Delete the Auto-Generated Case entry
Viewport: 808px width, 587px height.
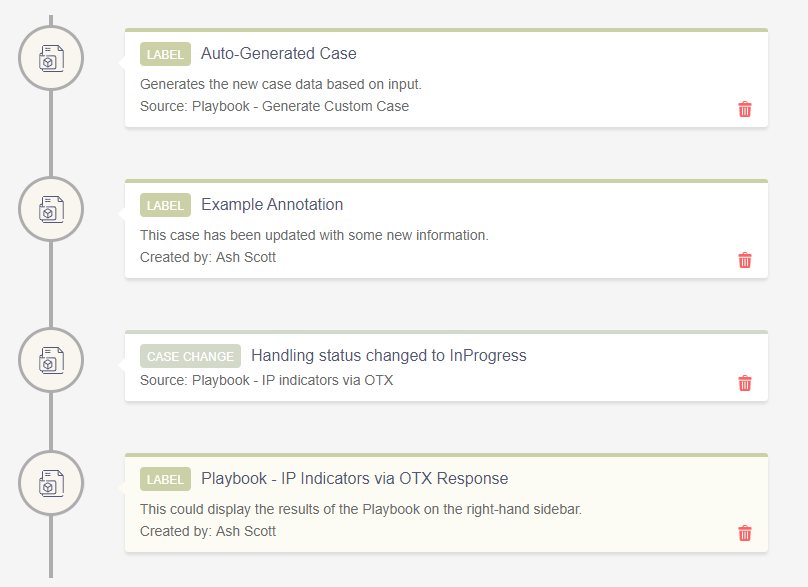[745, 109]
